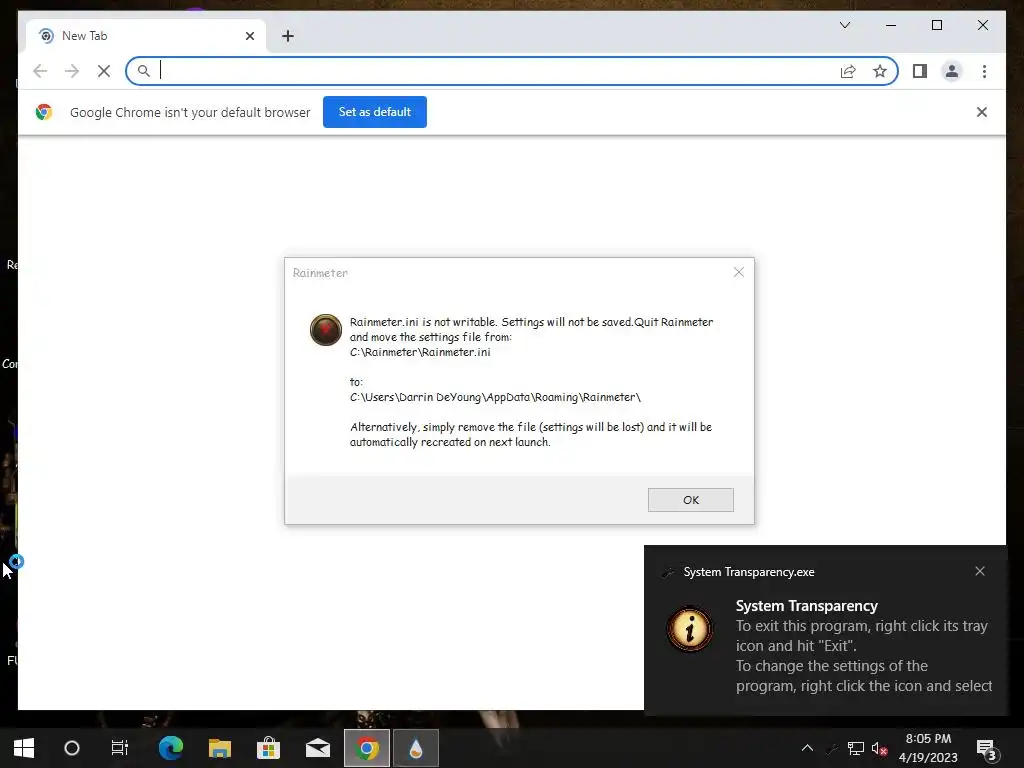Open Chrome three-dot menu
The width and height of the screenshot is (1024, 768).
(984, 71)
